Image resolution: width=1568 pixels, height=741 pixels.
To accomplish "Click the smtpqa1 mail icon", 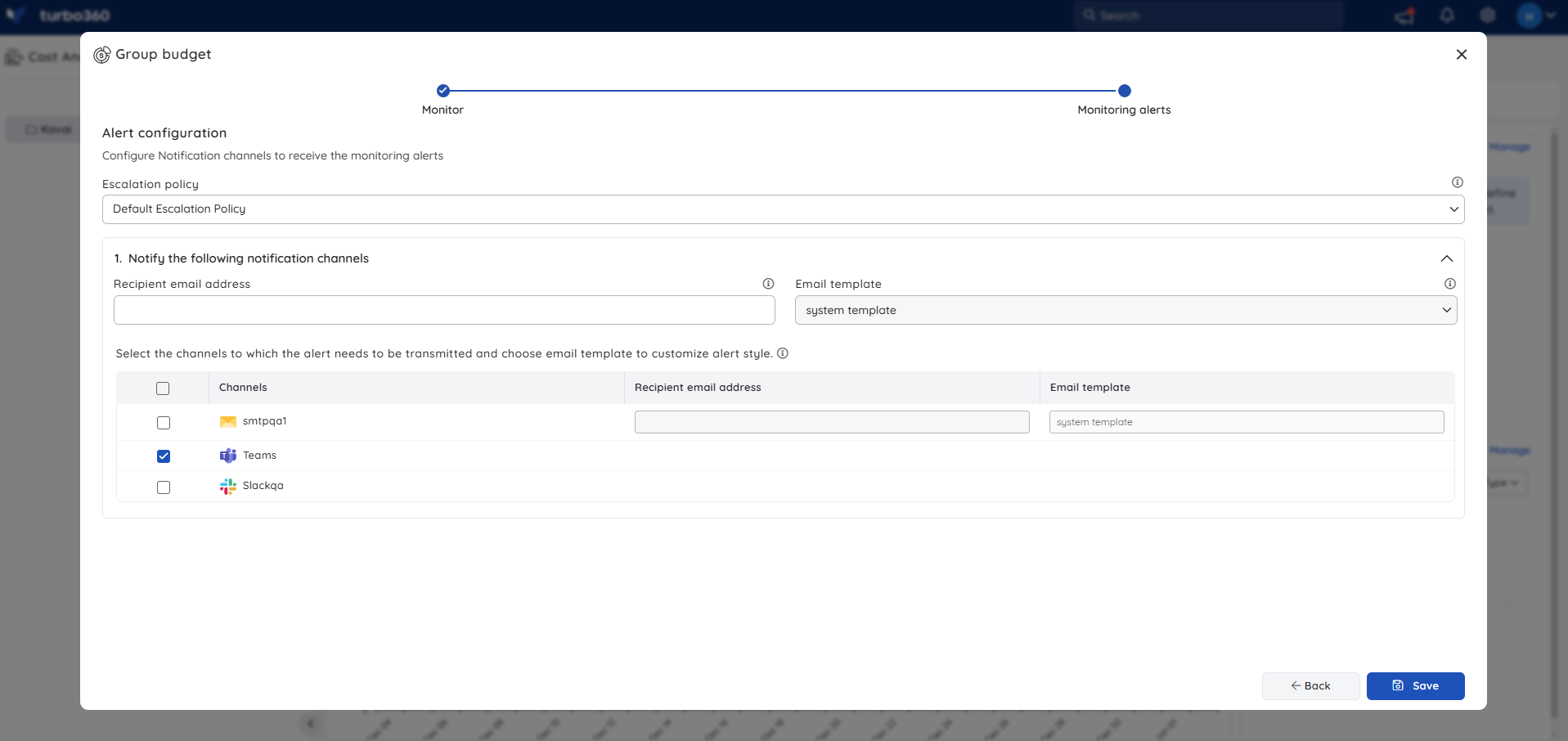I will [x=228, y=422].
